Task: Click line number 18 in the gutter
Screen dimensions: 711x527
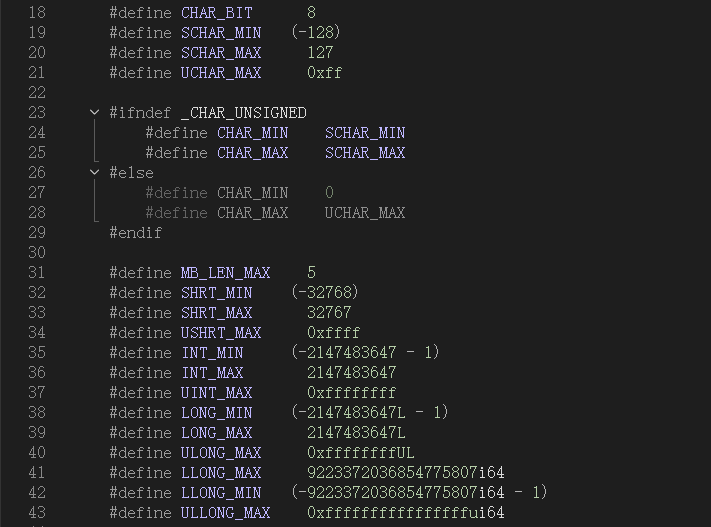Action: click(36, 13)
